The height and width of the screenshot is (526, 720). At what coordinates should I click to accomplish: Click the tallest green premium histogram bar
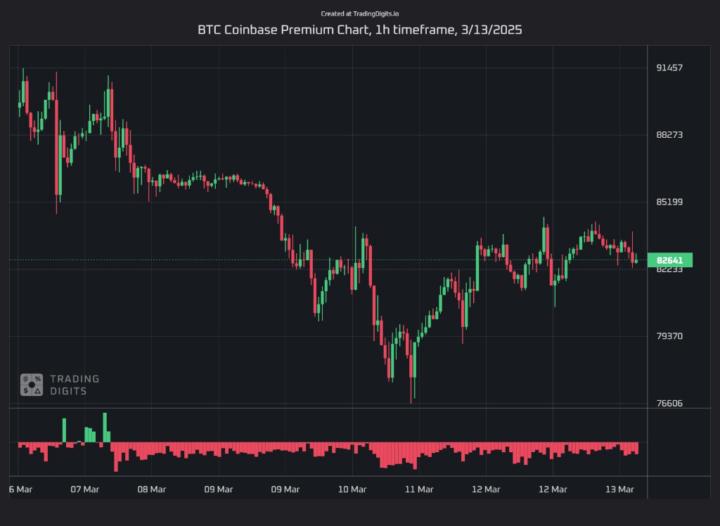pos(104,427)
